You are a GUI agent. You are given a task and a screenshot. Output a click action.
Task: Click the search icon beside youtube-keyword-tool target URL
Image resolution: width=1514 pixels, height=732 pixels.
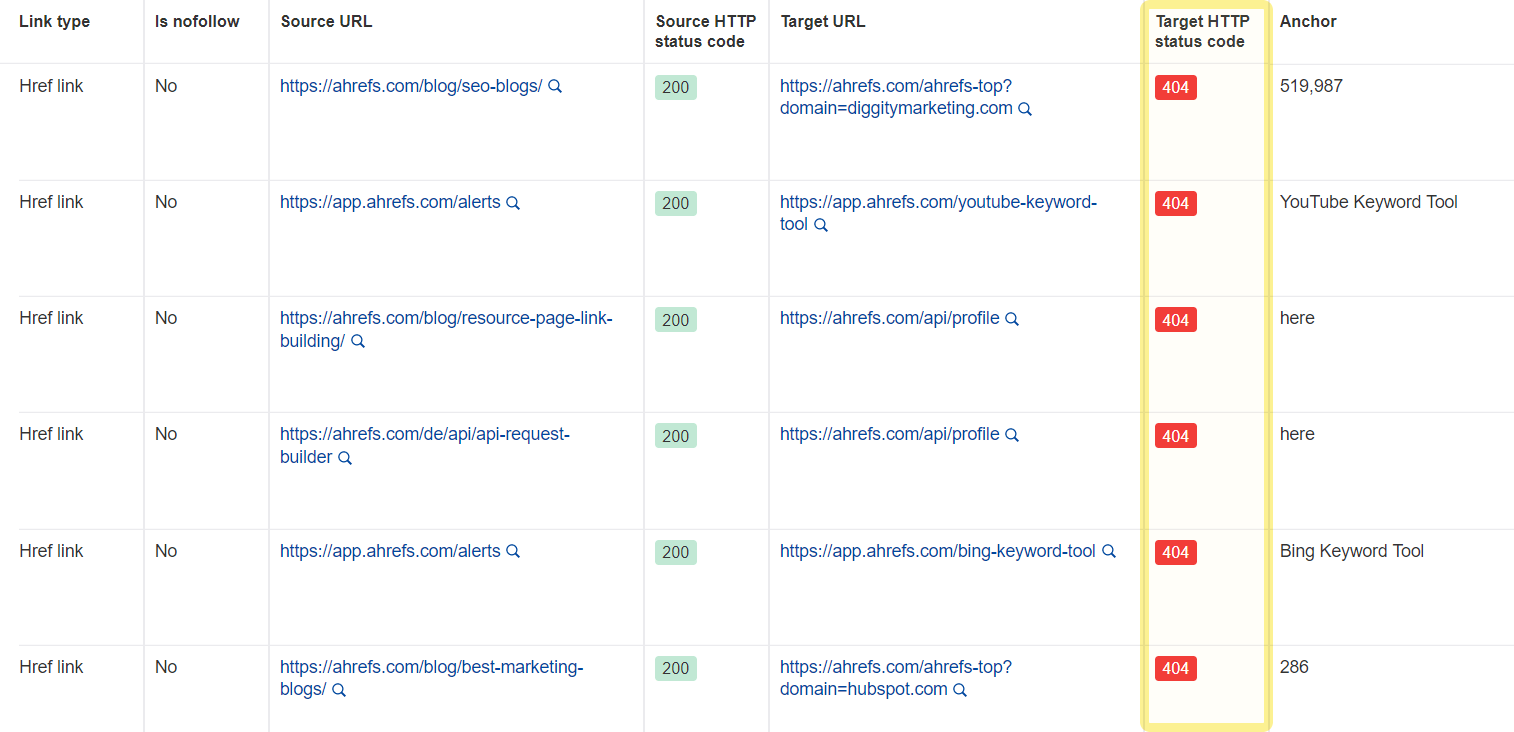(821, 225)
